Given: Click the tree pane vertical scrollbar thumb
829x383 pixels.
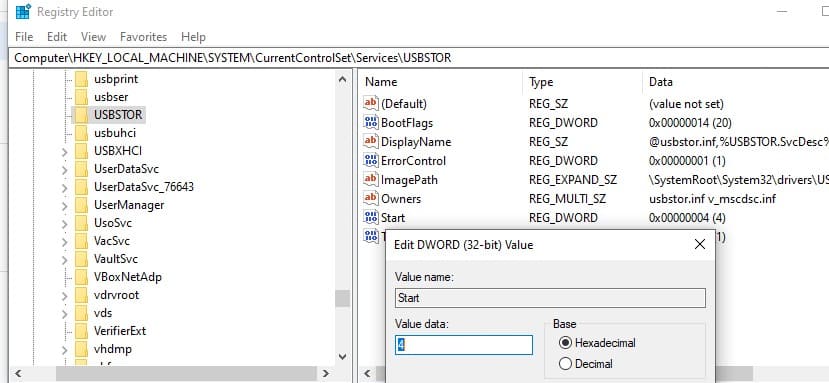Looking at the screenshot, I should click(342, 298).
